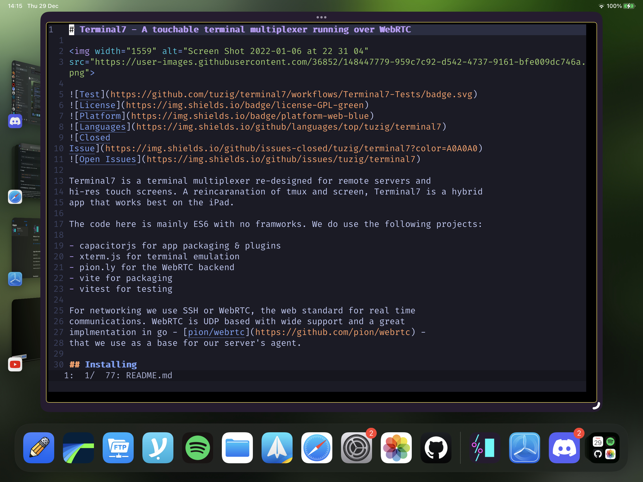This screenshot has width=643, height=482.
Task: Launch the blue 'y' app in dock
Action: click(158, 448)
